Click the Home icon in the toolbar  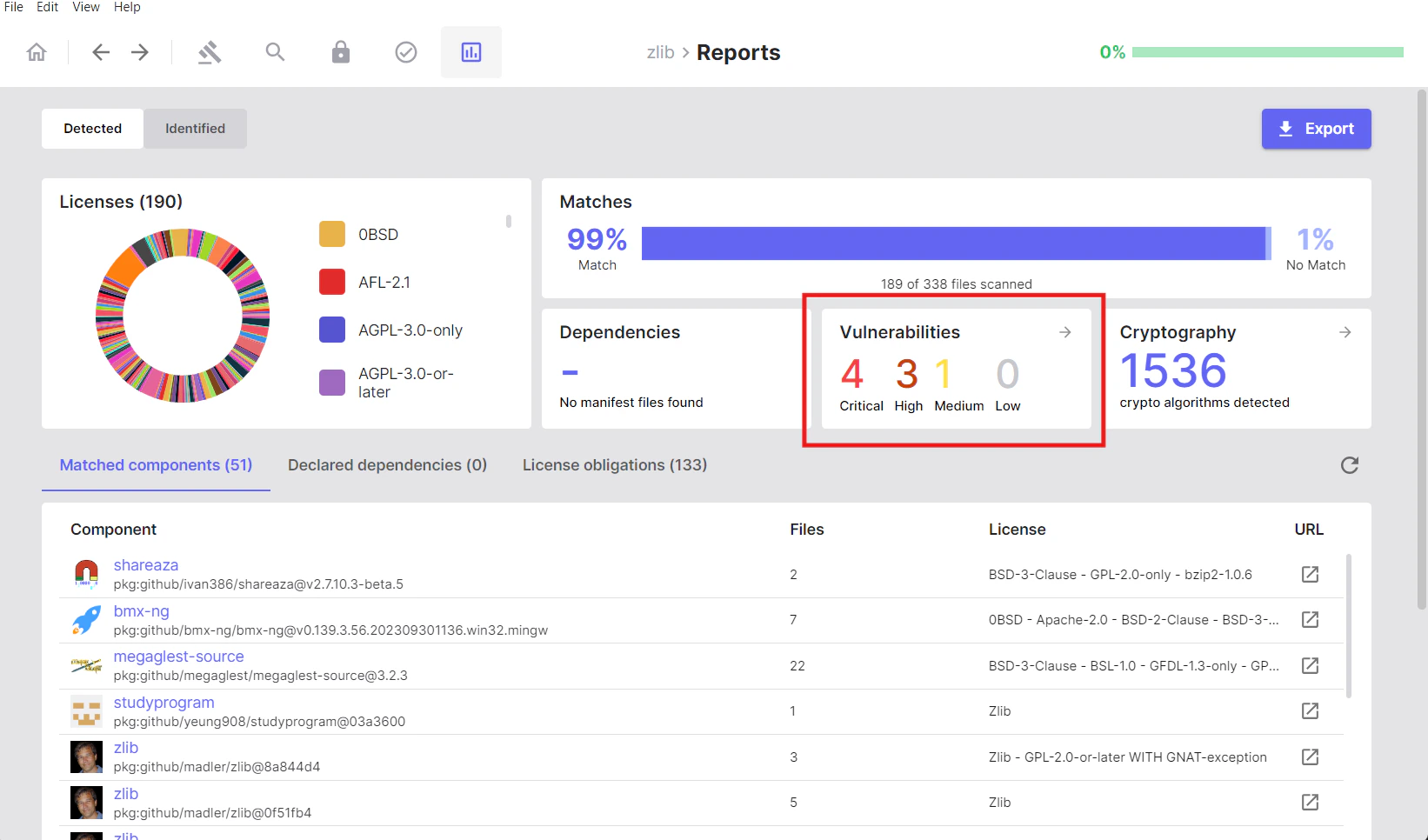[36, 51]
